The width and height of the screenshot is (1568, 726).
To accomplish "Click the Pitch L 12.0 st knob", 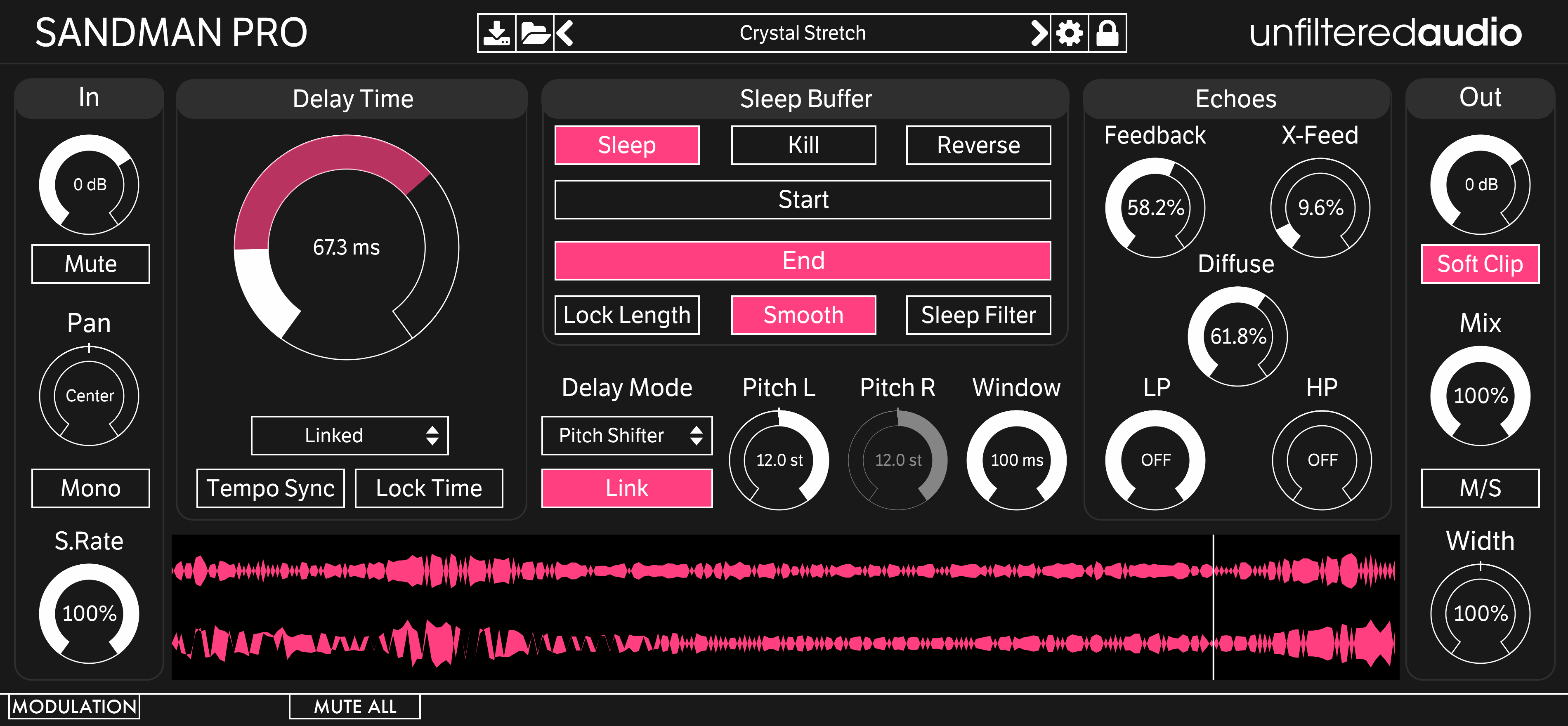I will point(779,460).
